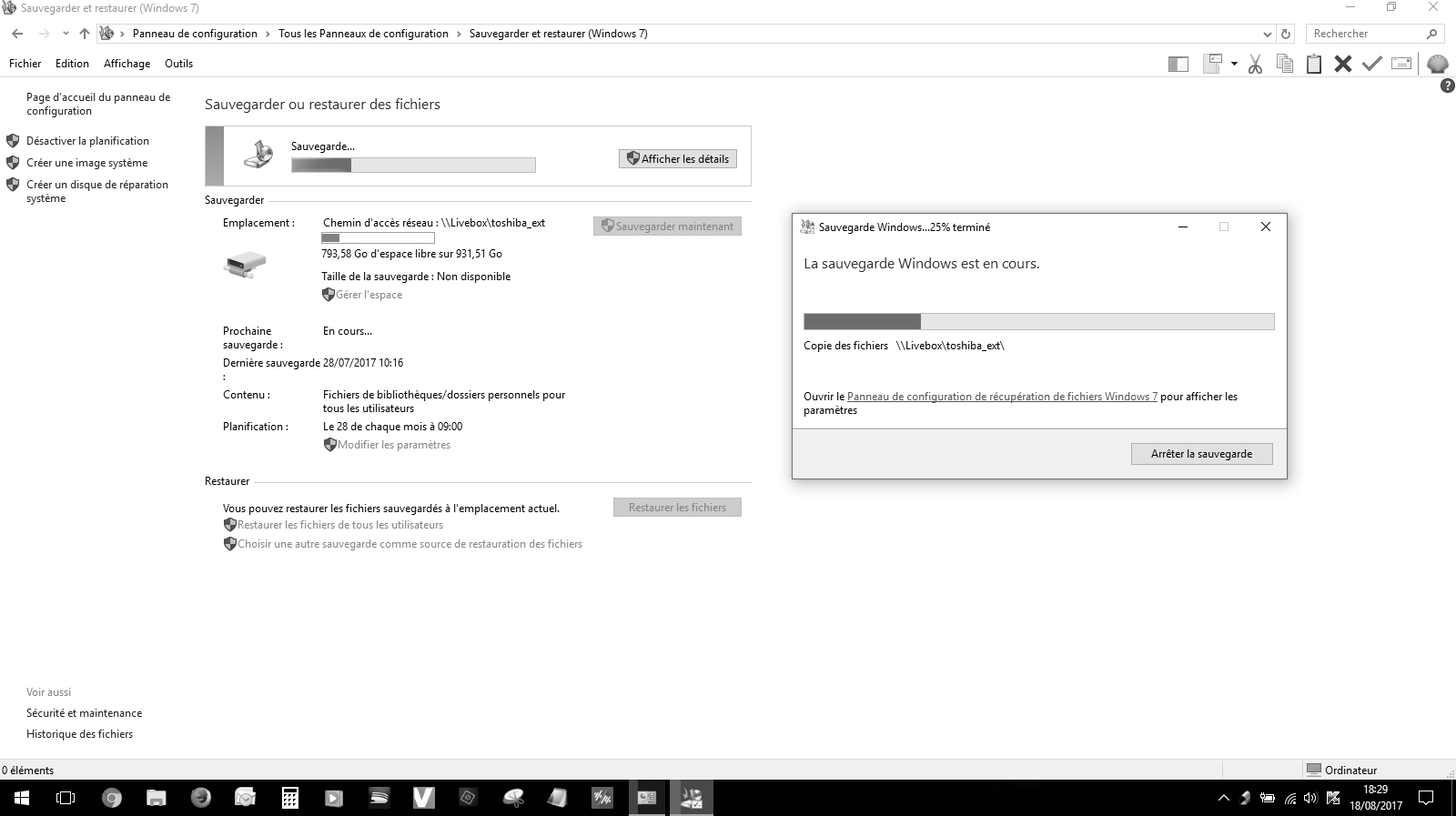The image size is (1456, 816).
Task: Click the Properties checkmark toolbar icon
Action: (x=1372, y=64)
